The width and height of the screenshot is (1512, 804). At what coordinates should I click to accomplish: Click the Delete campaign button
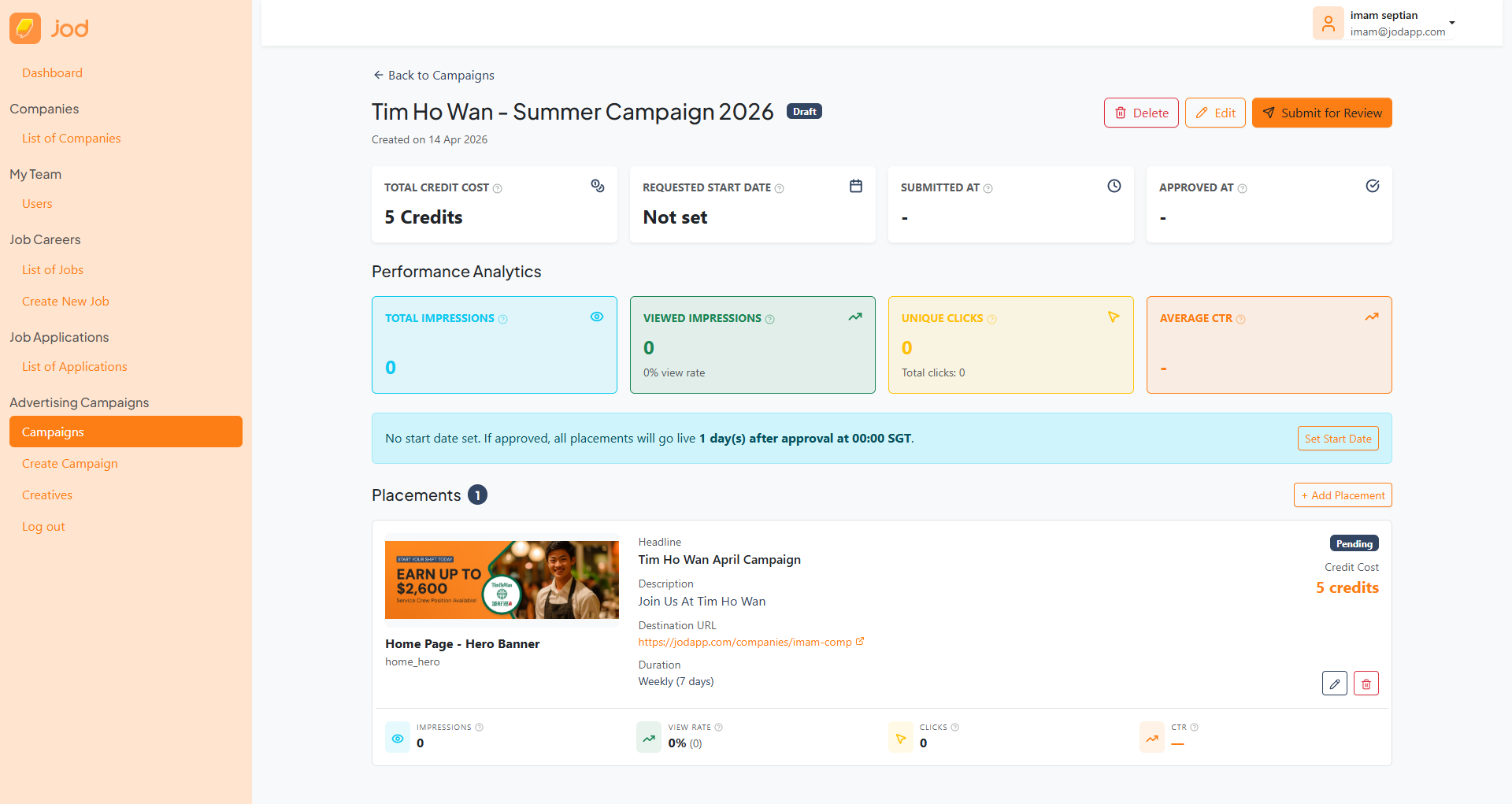pyautogui.click(x=1141, y=113)
